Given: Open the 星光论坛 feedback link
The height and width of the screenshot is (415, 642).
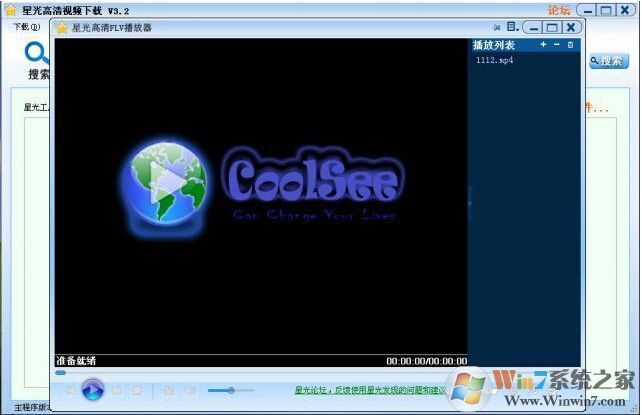Looking at the screenshot, I should (370, 390).
